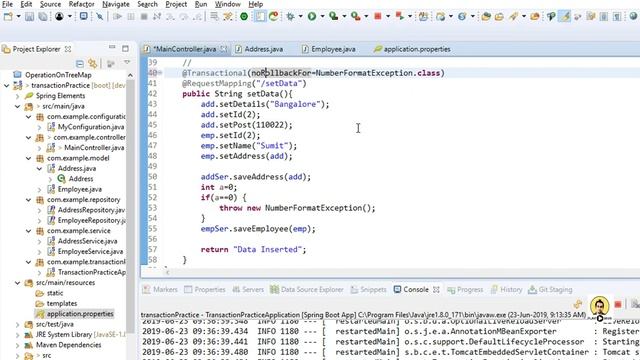Toggle Link with Editor in Project Explorer
Viewport: 640px width, 360px height.
[93, 64]
